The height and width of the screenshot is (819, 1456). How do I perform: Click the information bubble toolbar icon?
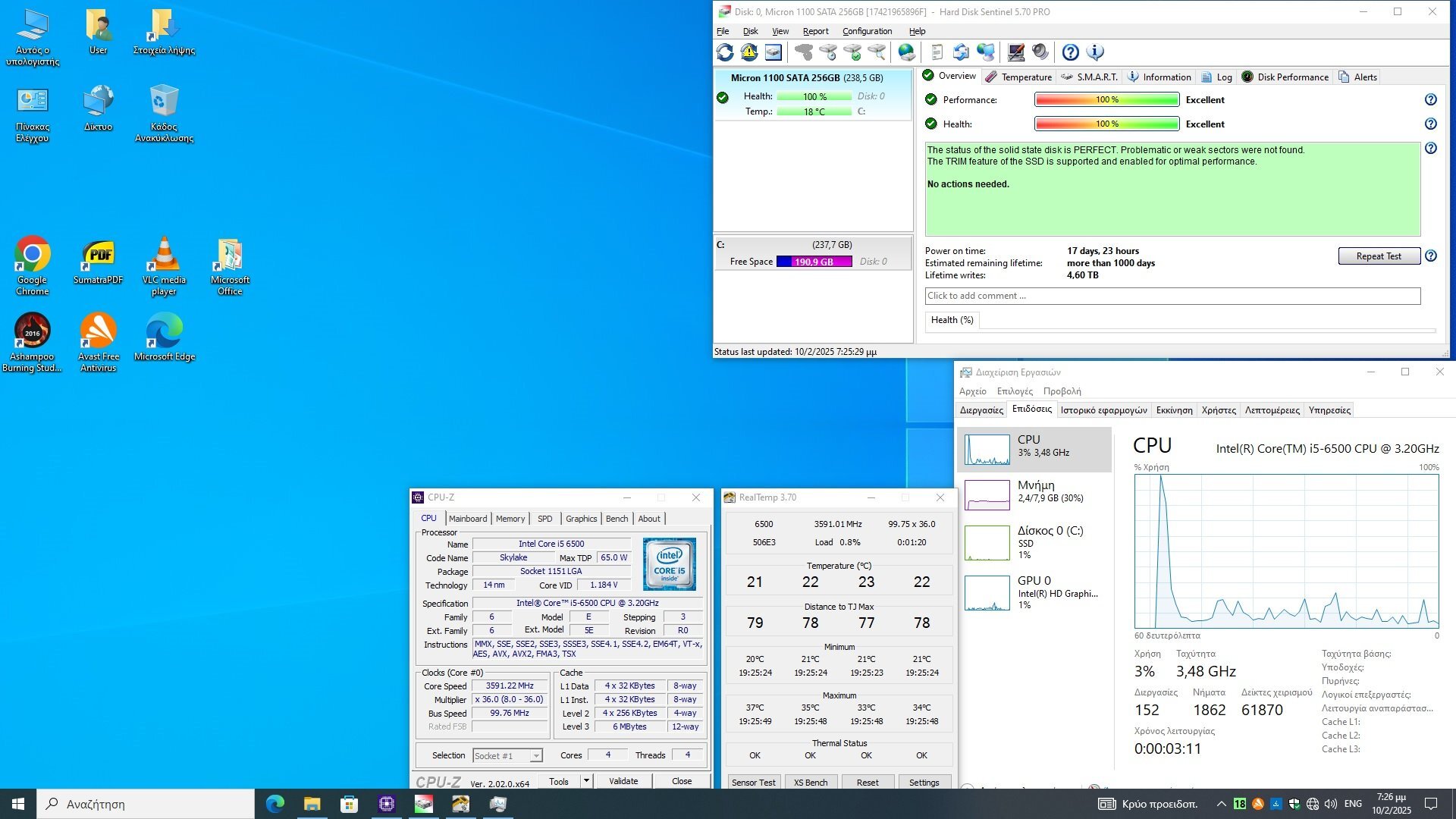coord(1095,52)
